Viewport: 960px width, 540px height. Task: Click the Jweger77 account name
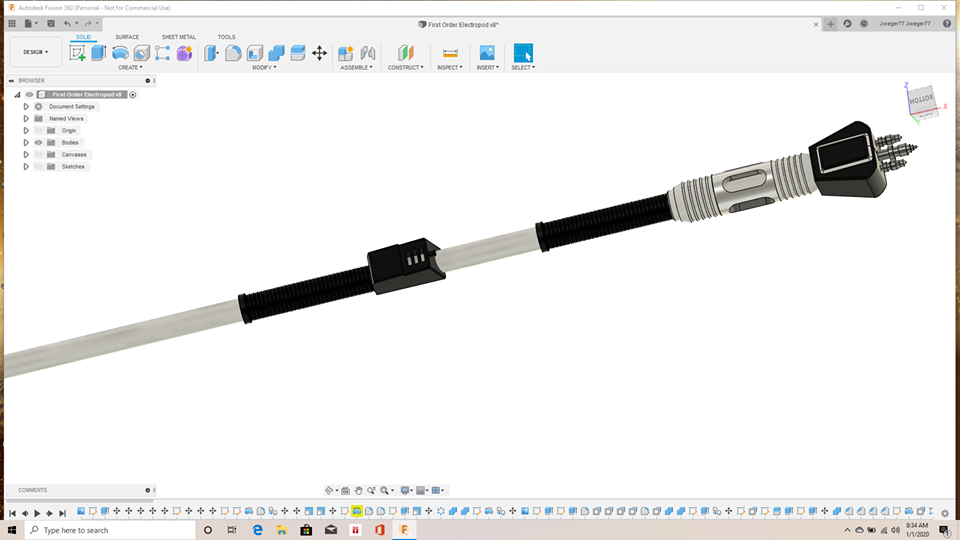[x=905, y=24]
